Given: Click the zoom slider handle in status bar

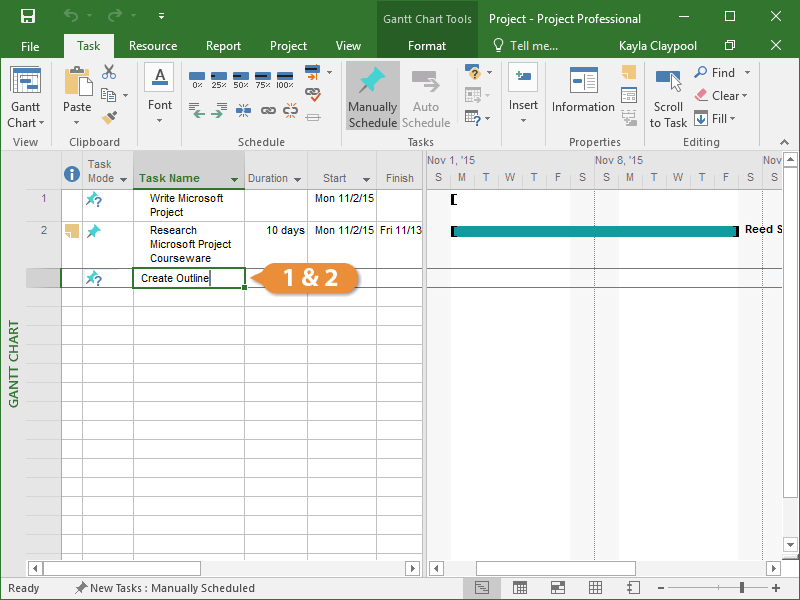Looking at the screenshot, I should (x=742, y=588).
